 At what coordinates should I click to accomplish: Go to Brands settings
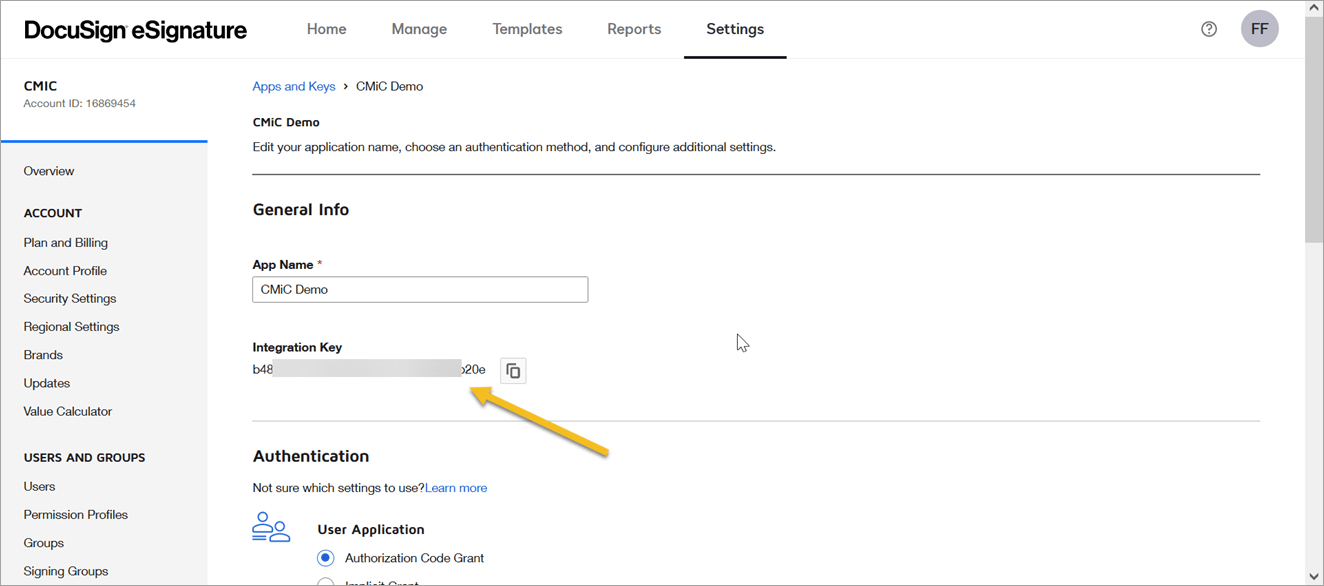[x=43, y=355]
